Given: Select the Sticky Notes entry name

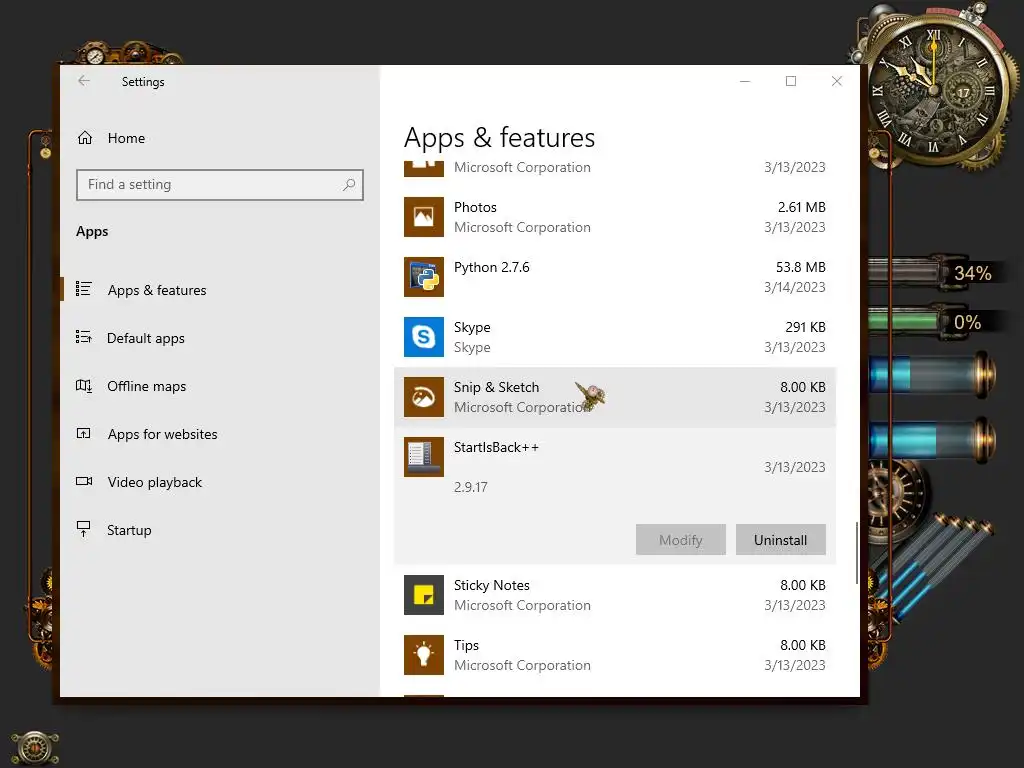Looking at the screenshot, I should pos(492,585).
